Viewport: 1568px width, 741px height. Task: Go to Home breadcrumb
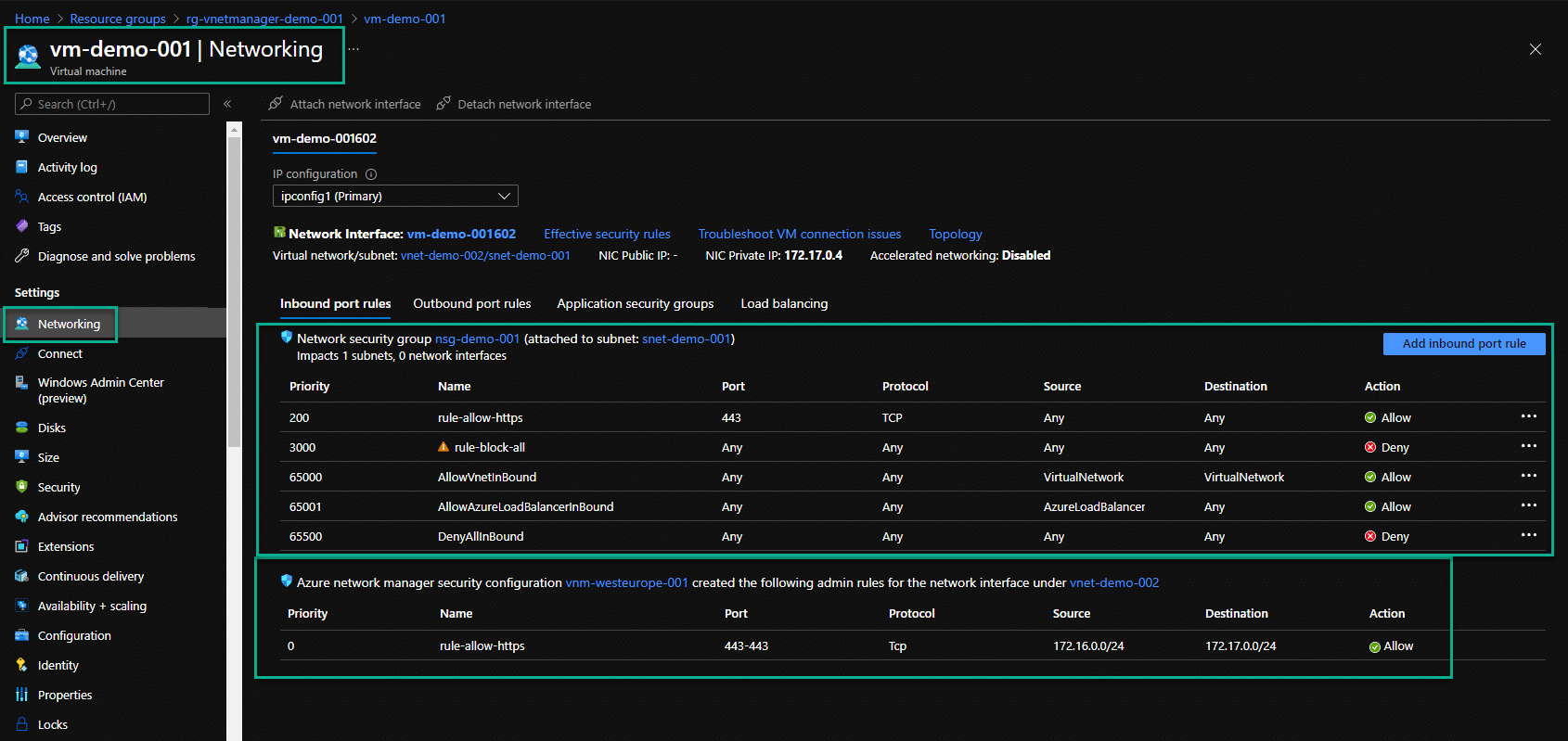tap(32, 19)
